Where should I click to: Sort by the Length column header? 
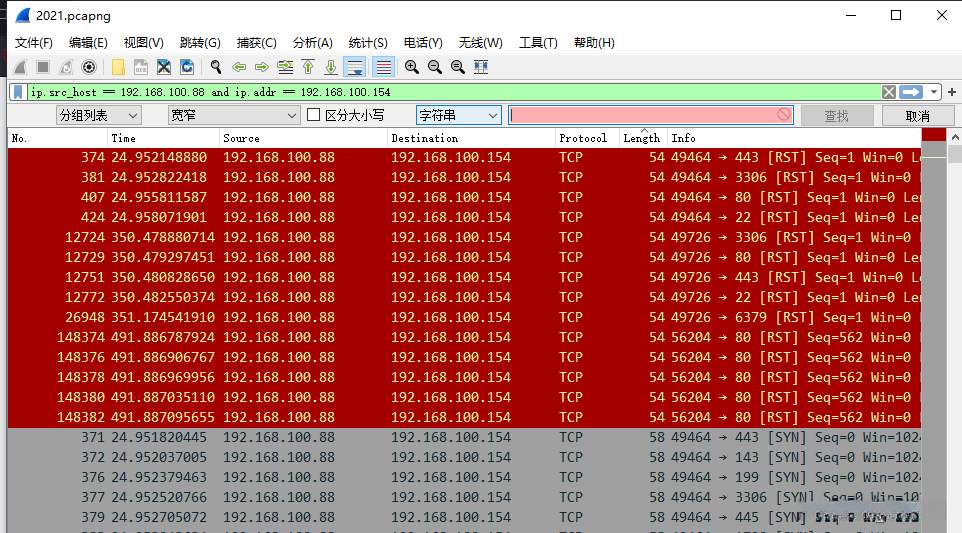click(643, 138)
